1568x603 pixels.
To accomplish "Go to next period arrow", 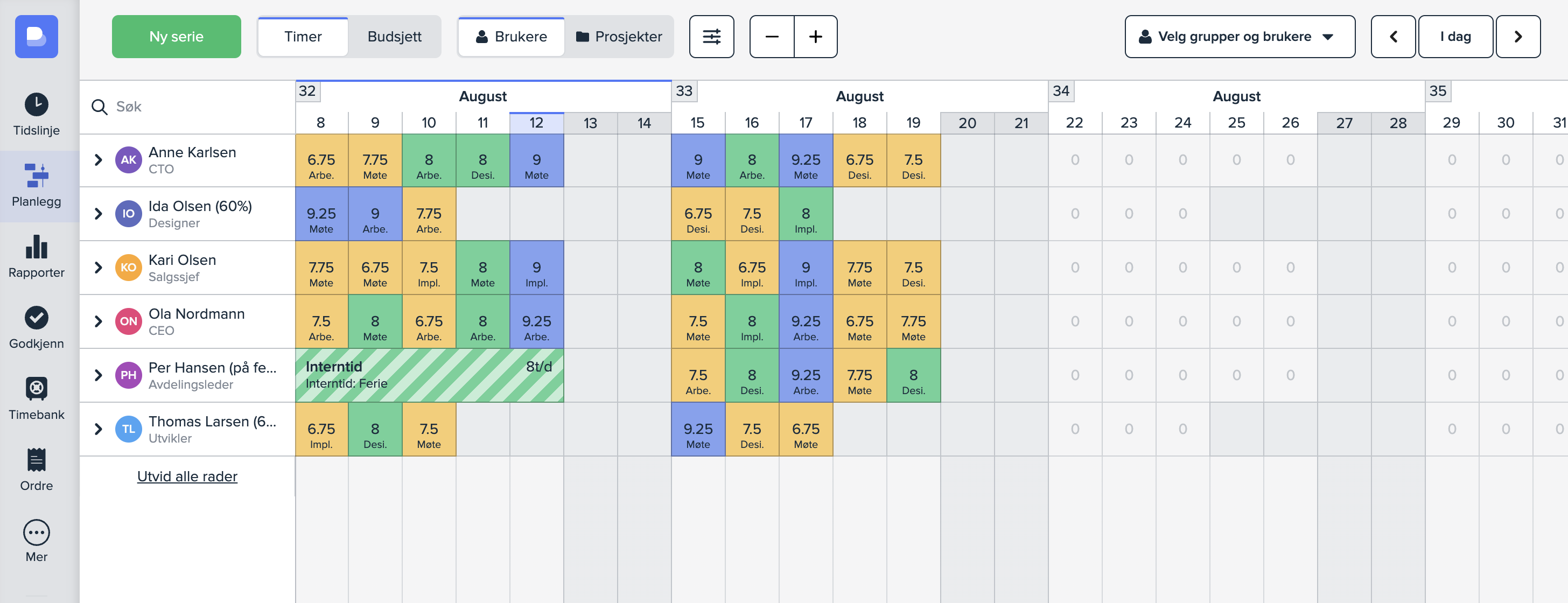I will [1517, 37].
